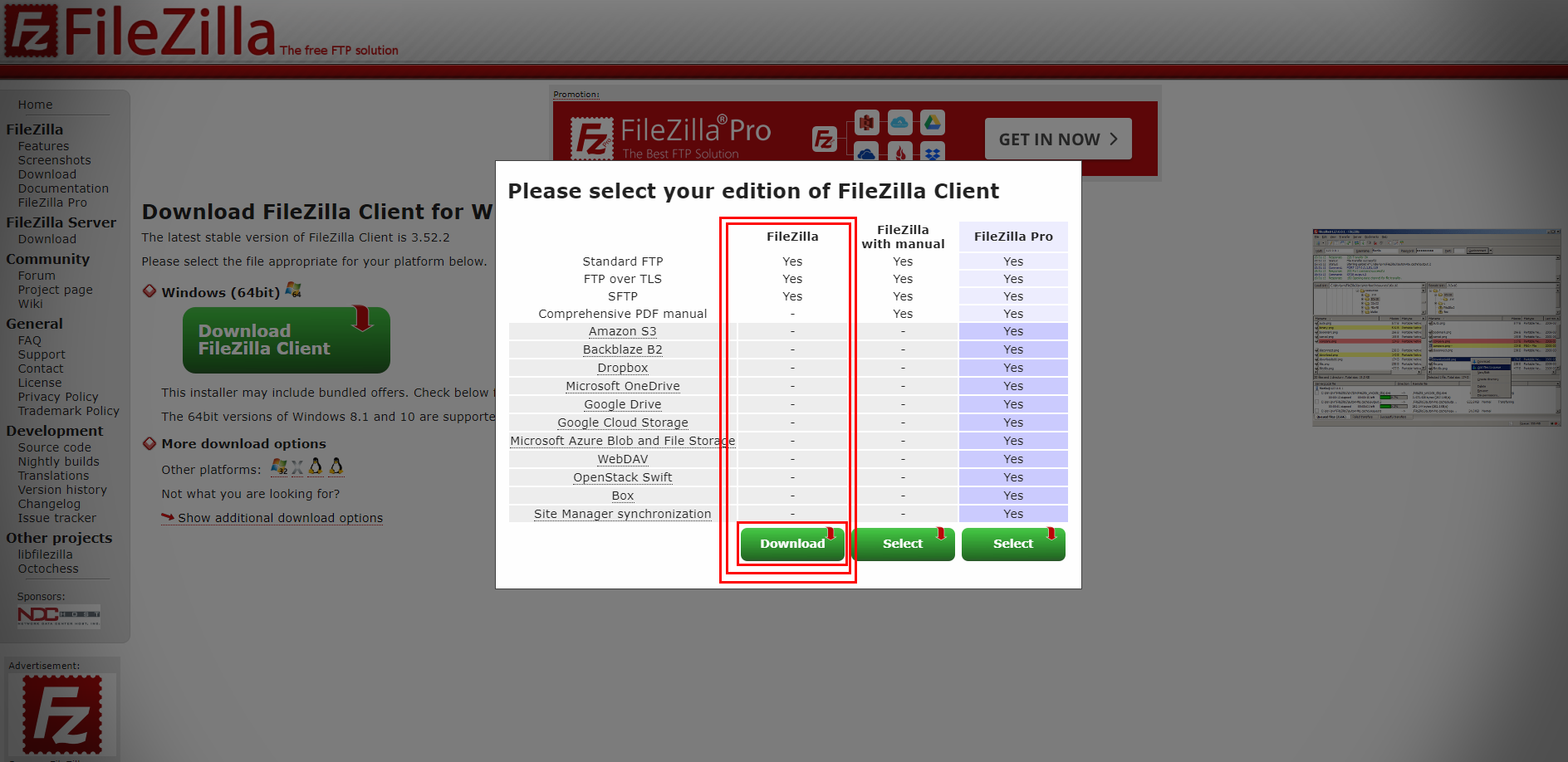The width and height of the screenshot is (1568, 762).
Task: Click the Download FileZilla Client button
Action: pos(287,340)
